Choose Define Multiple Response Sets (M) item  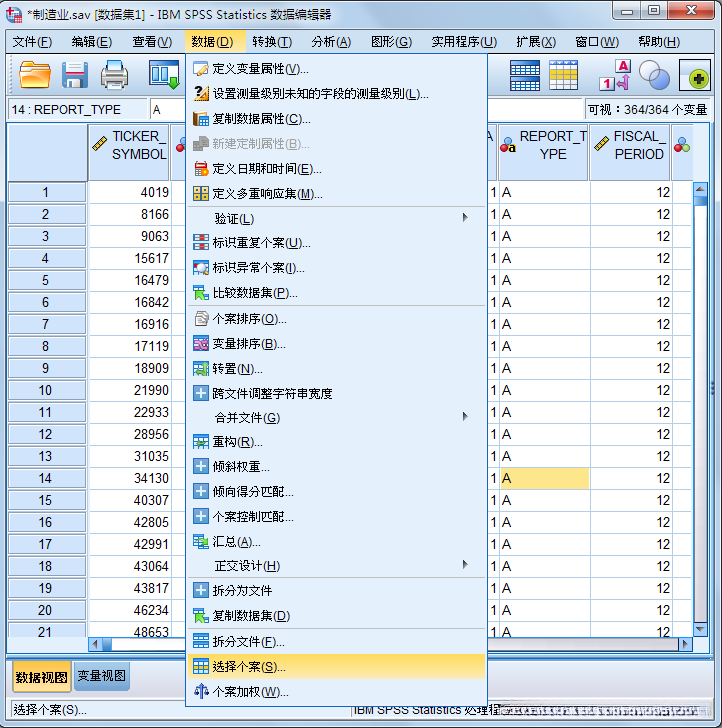pyautogui.click(x=336, y=194)
